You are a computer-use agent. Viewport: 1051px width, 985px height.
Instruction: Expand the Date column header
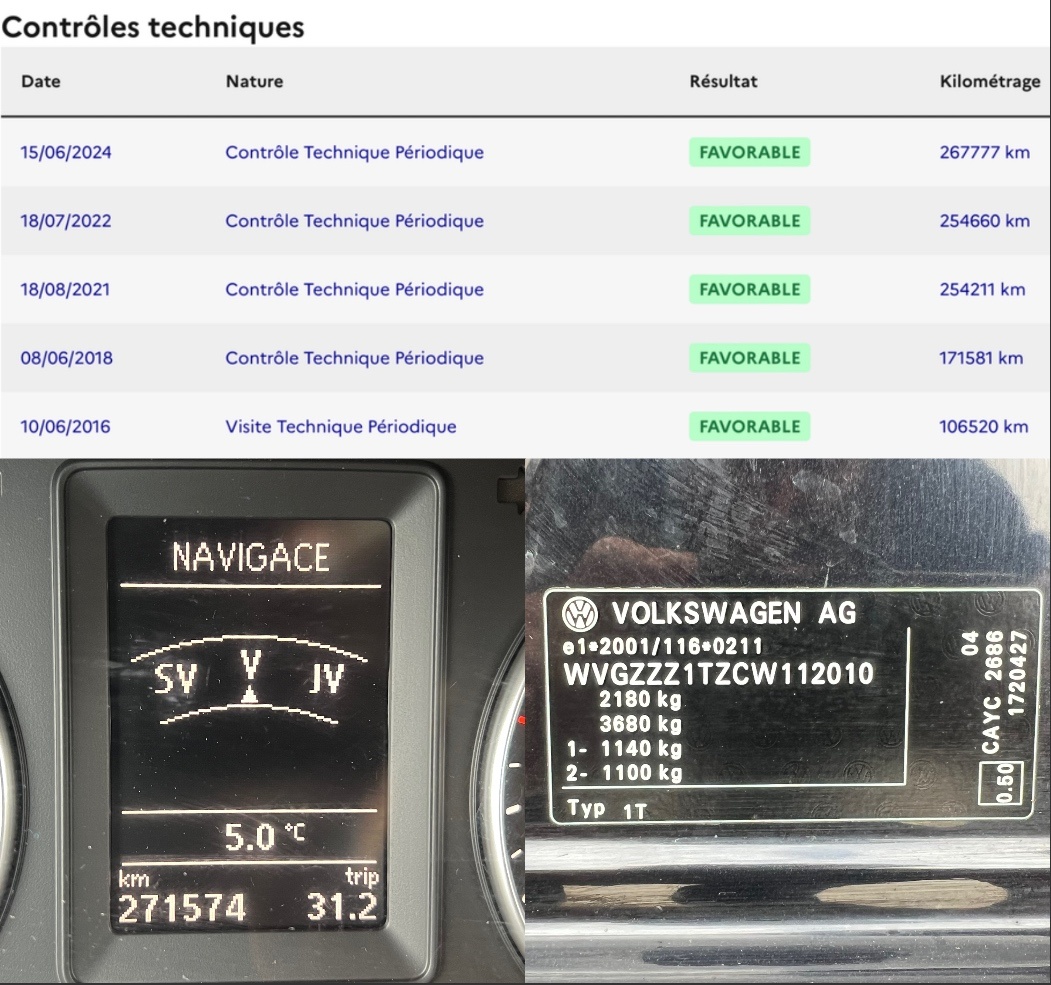click(x=41, y=82)
